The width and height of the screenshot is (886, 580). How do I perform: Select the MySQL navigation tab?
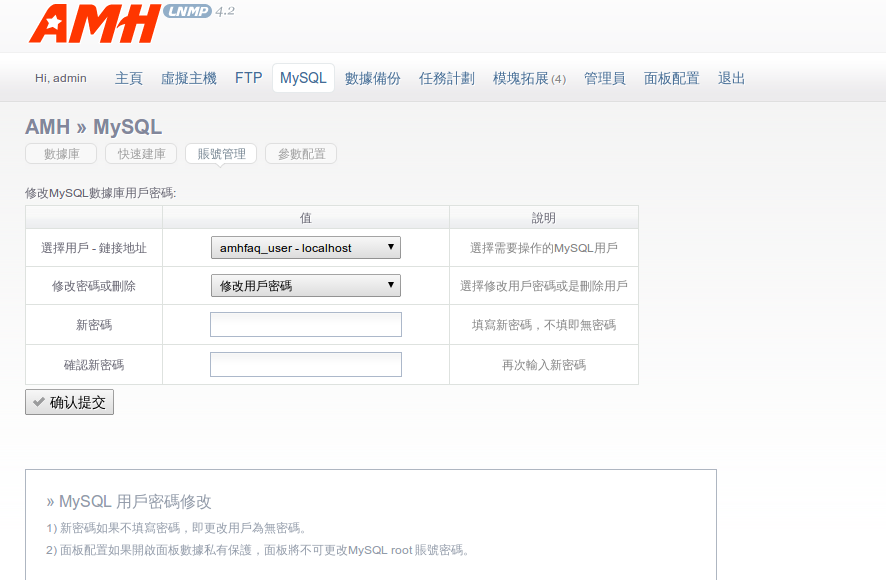[x=303, y=78]
